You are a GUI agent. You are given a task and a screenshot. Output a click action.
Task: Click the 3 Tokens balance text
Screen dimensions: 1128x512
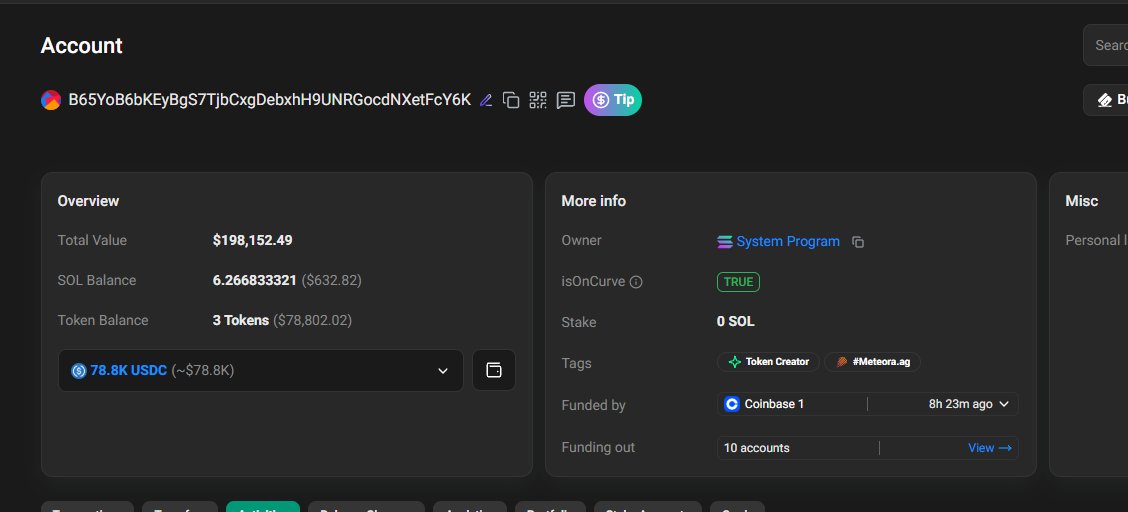241,321
